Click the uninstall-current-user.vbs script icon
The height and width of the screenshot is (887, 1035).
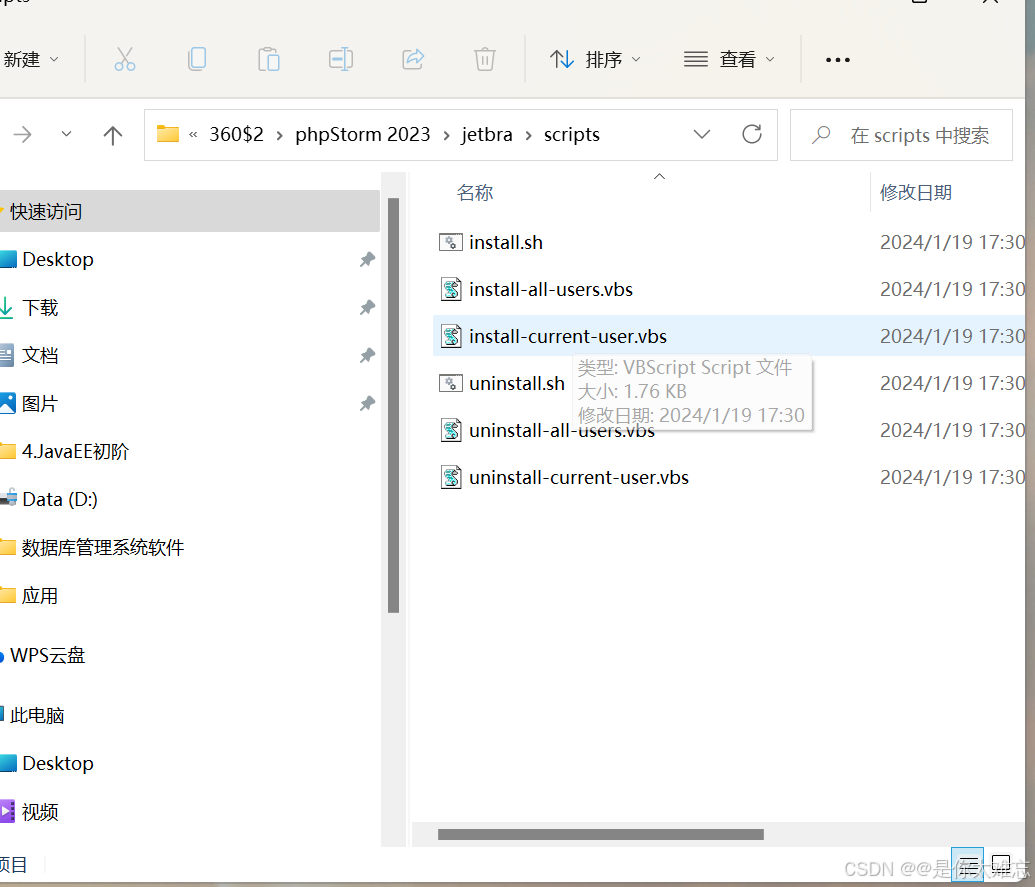[451, 477]
